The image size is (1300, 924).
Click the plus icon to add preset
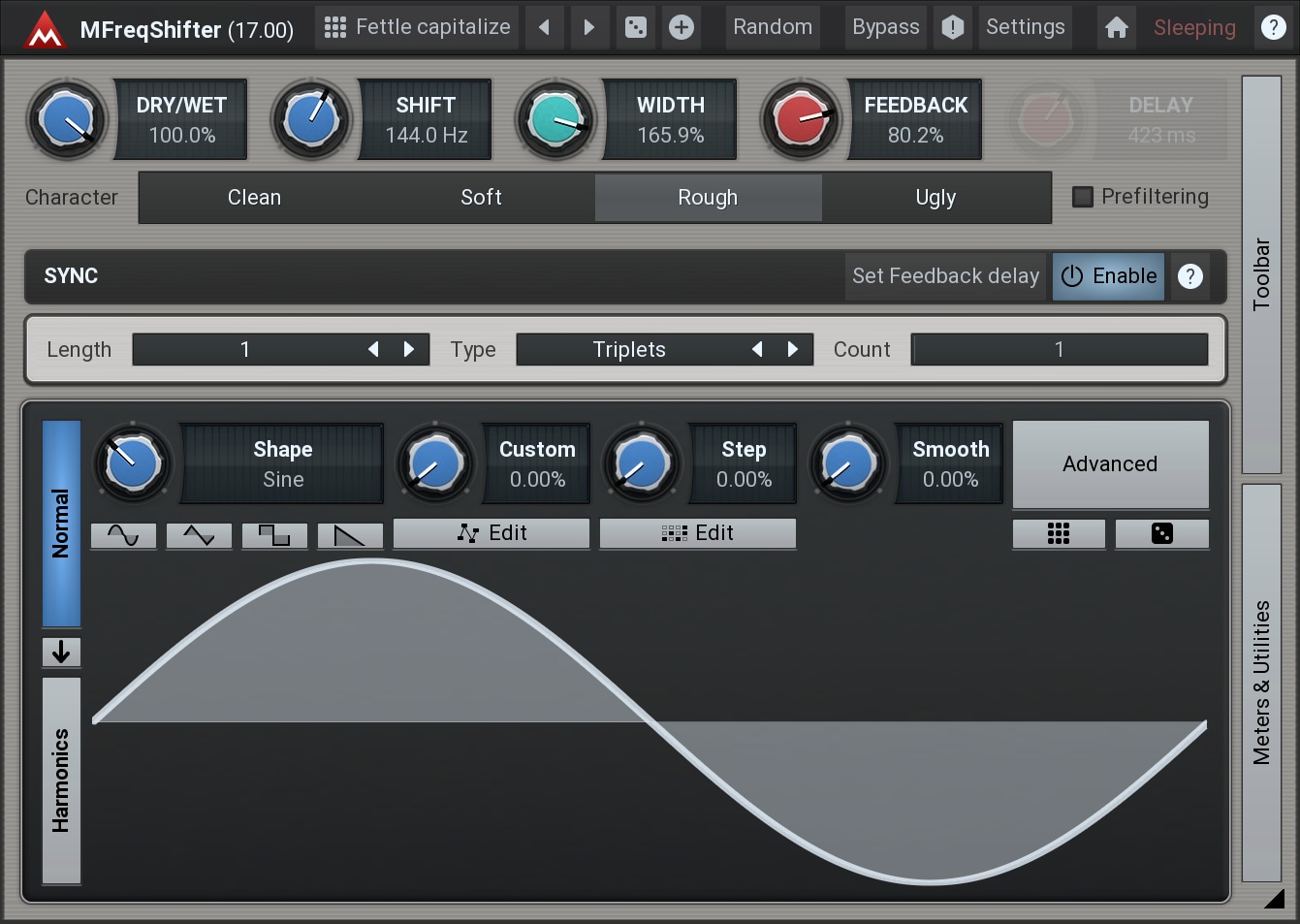point(682,27)
